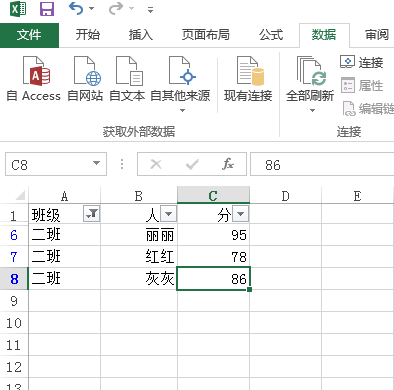Screen dimensions: 394x390
Task: Open the 分 column filter dropdown
Action: pos(241,214)
